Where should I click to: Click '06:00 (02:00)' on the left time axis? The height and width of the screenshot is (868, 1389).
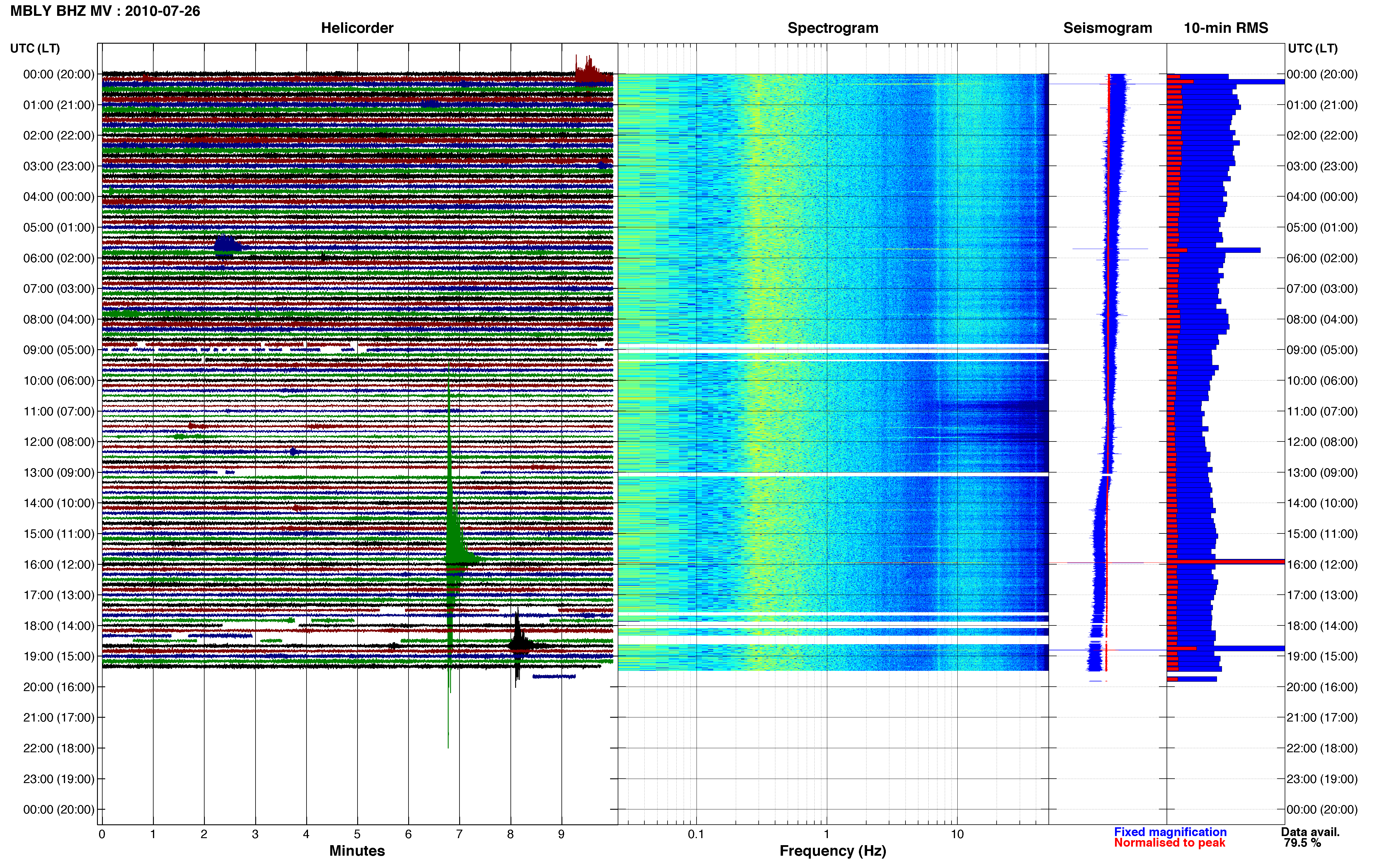click(x=59, y=258)
